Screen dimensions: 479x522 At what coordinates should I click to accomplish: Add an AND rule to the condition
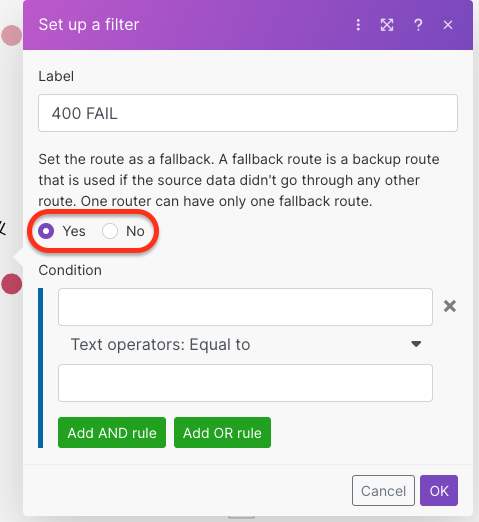coord(112,433)
